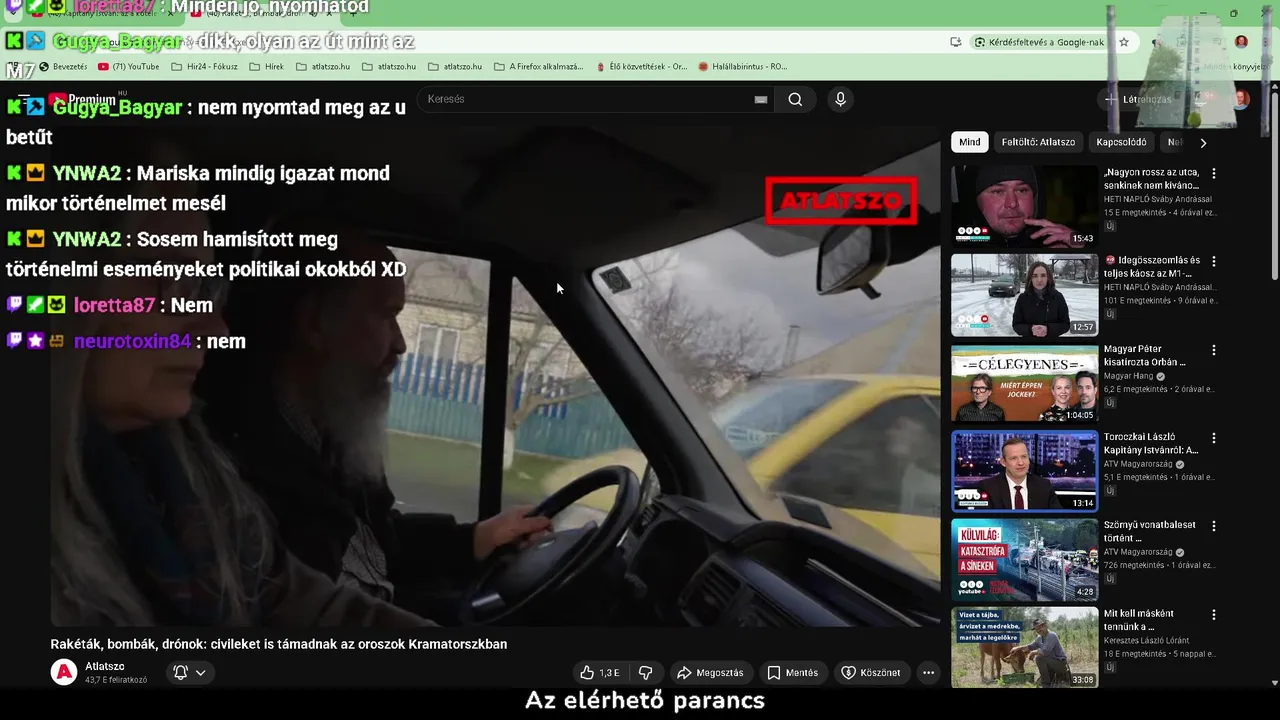
Task: Open the Toroczkai László 13:14 video thumbnail
Action: (1024, 471)
